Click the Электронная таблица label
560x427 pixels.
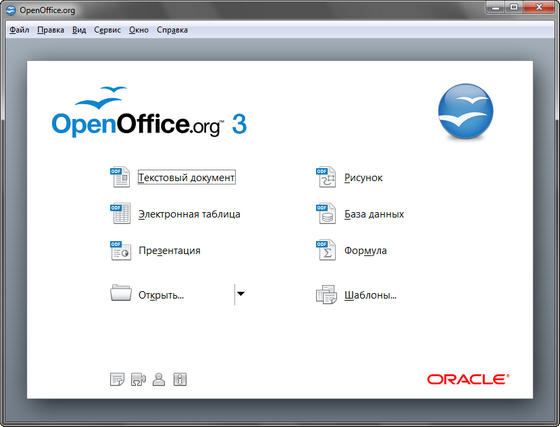click(x=189, y=214)
